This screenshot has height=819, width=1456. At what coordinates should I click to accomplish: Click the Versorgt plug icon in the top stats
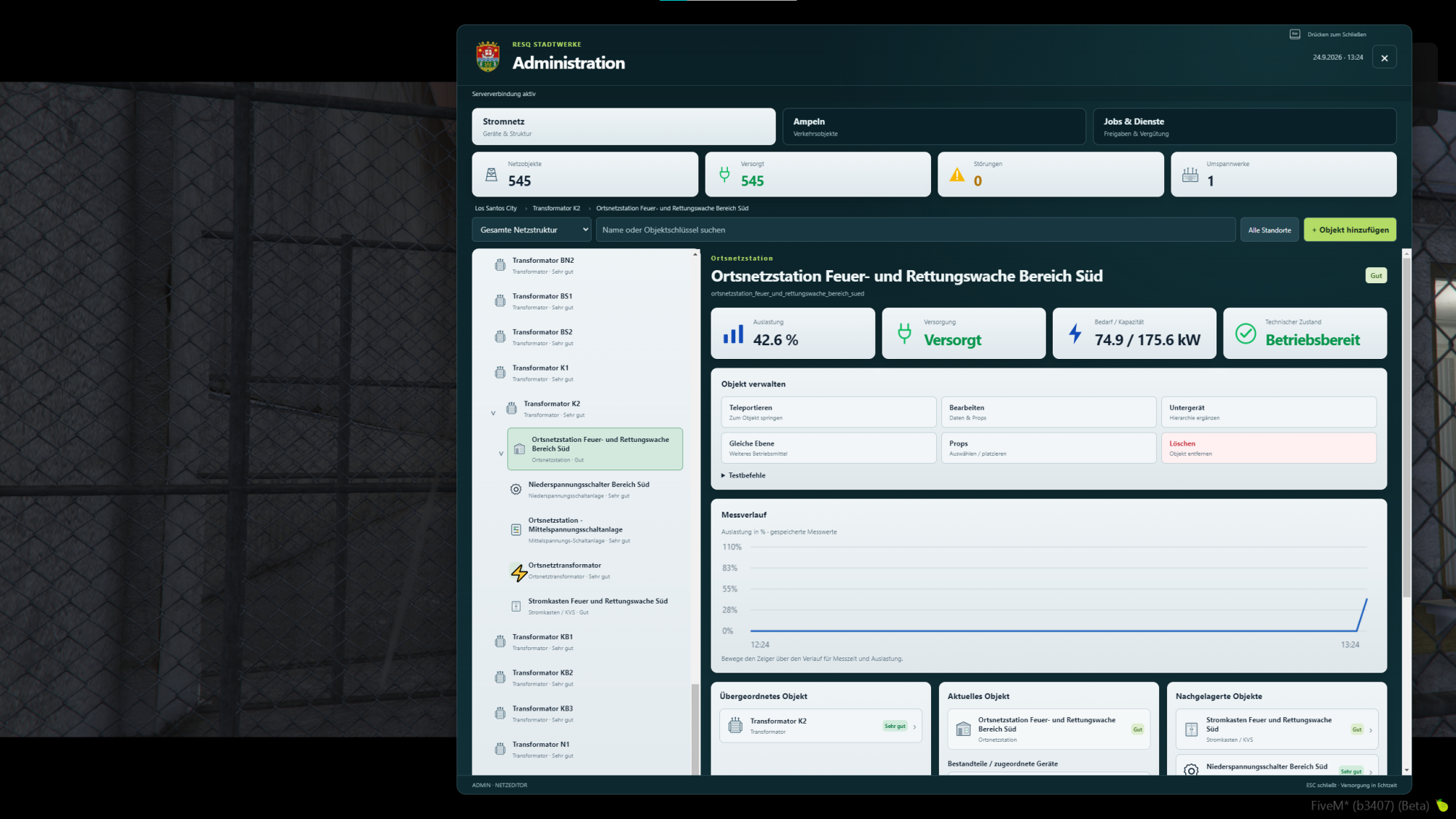(x=724, y=174)
